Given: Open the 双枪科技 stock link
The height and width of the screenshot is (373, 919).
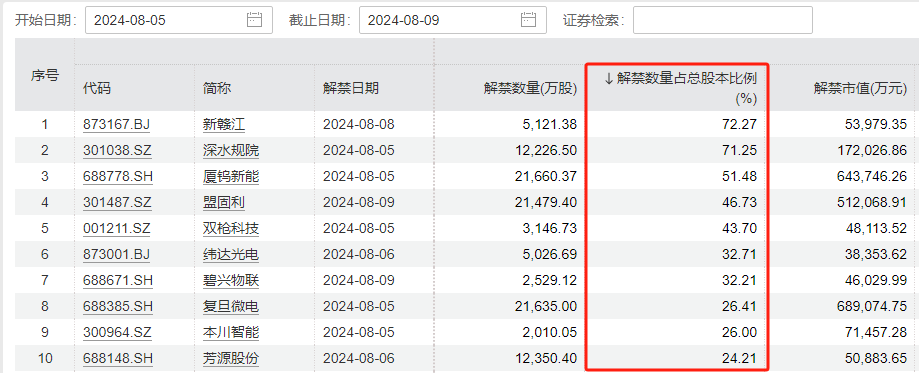Looking at the screenshot, I should tap(230, 228).
